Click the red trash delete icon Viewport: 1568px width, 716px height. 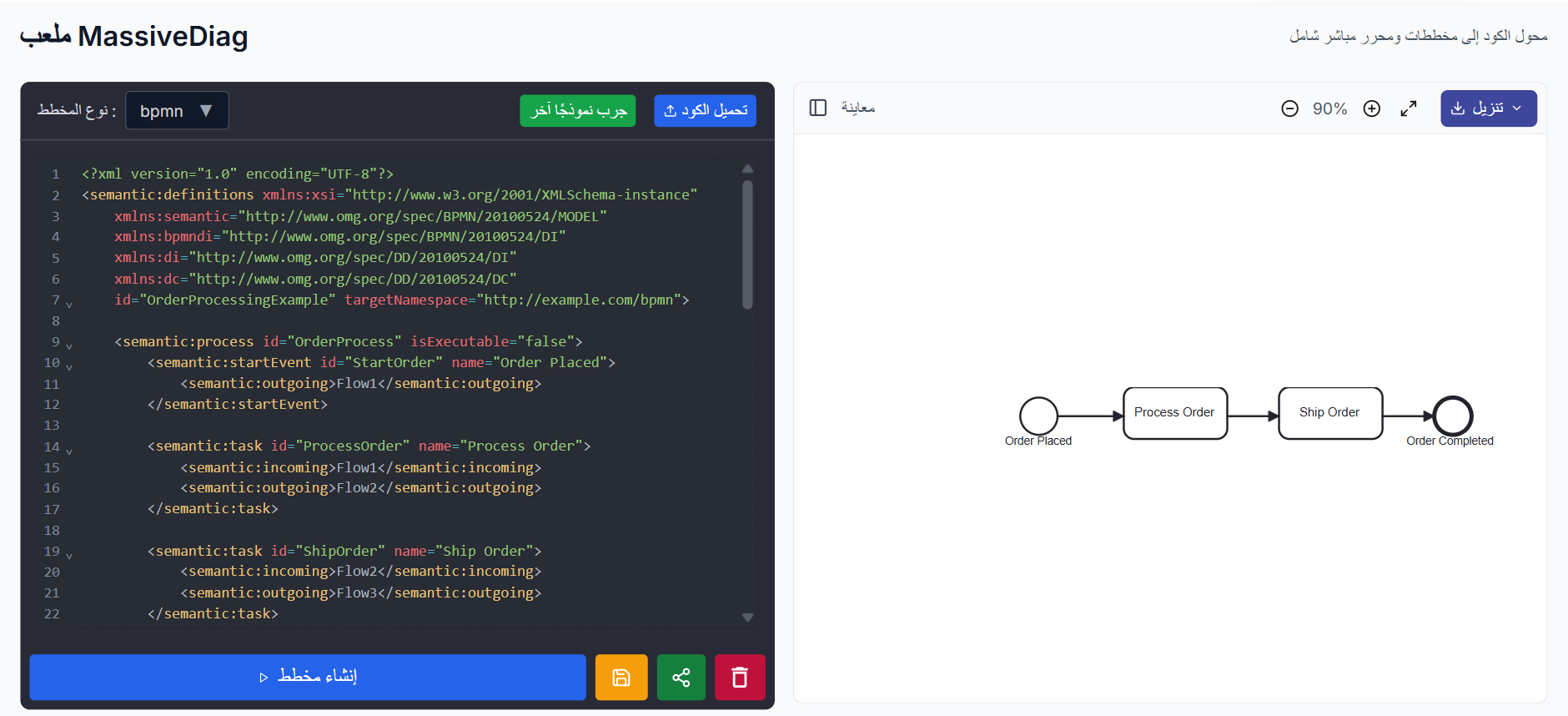tap(740, 677)
